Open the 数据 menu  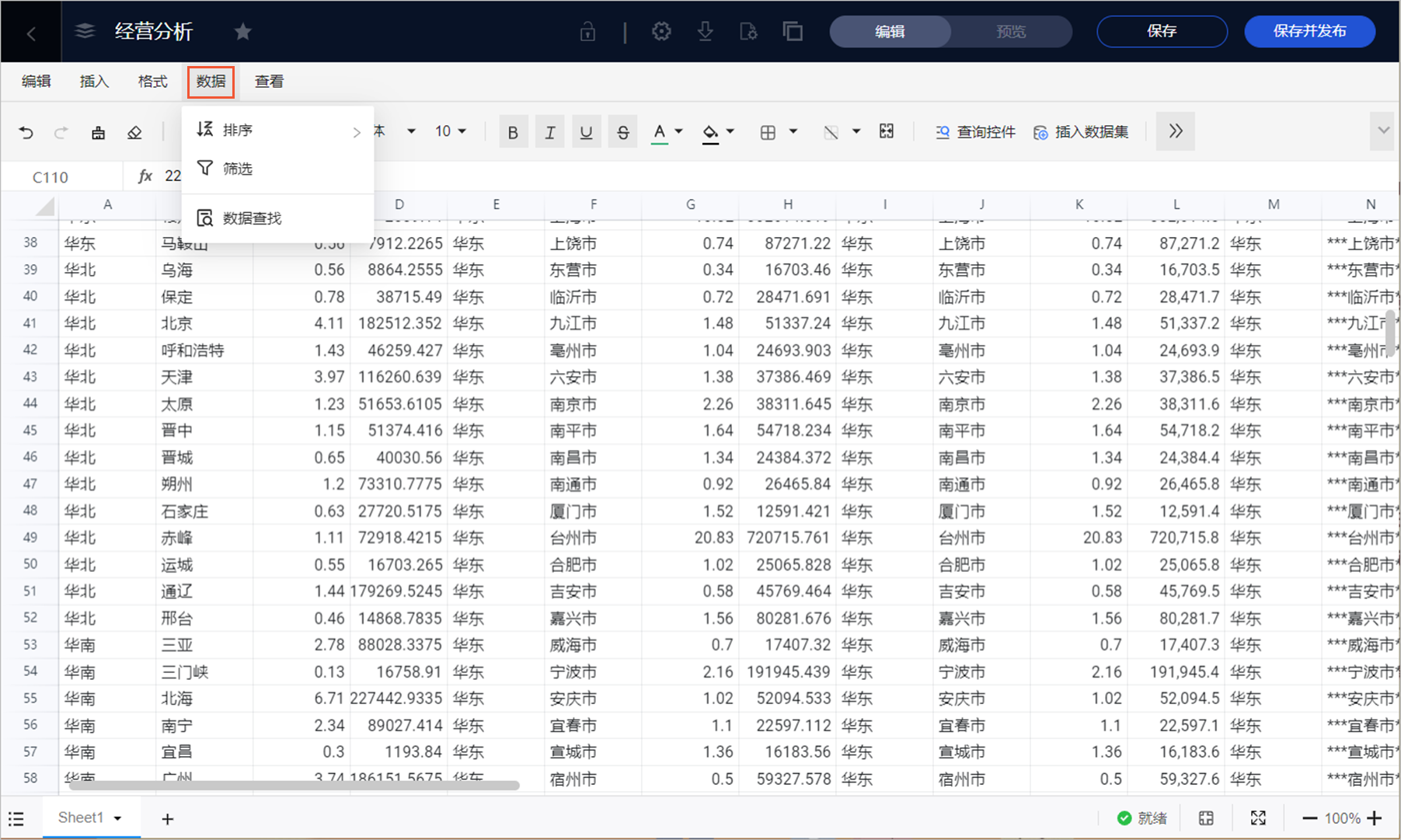pos(211,82)
